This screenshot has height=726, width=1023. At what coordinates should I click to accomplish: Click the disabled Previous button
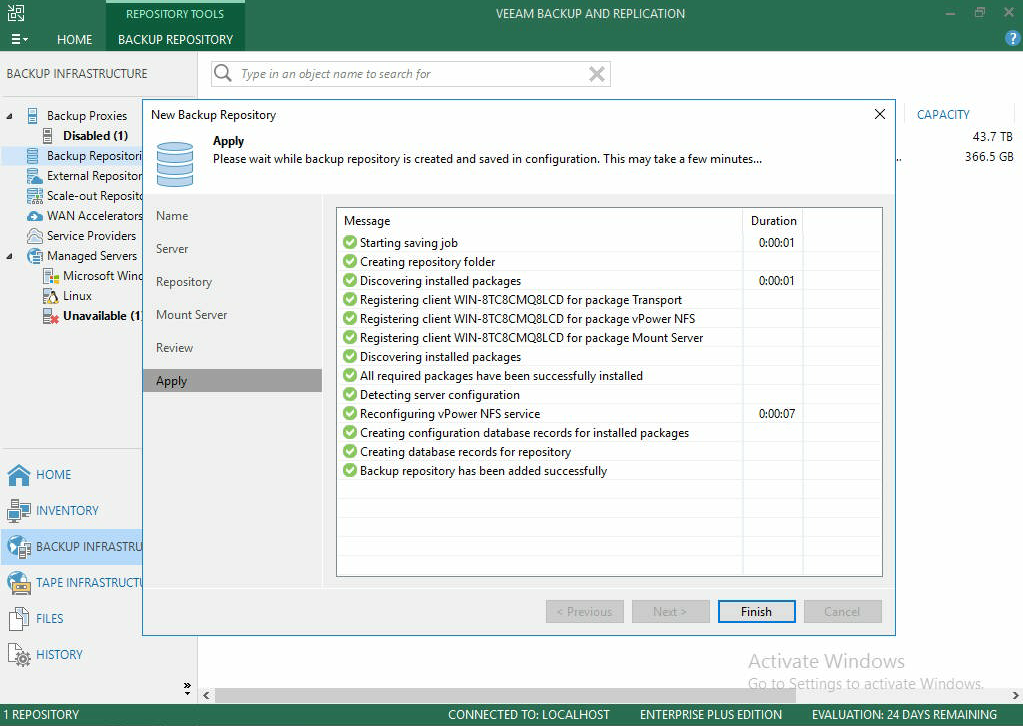coord(585,612)
